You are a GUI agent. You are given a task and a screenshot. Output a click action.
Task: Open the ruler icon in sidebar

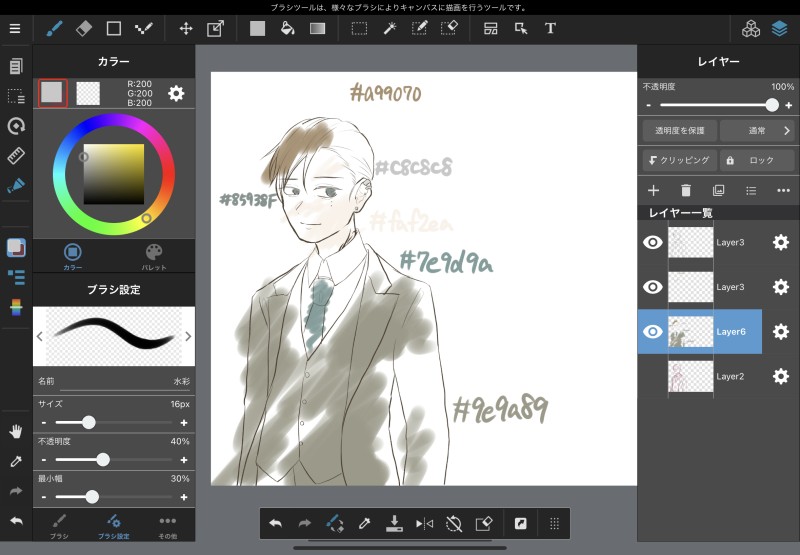tap(16, 156)
